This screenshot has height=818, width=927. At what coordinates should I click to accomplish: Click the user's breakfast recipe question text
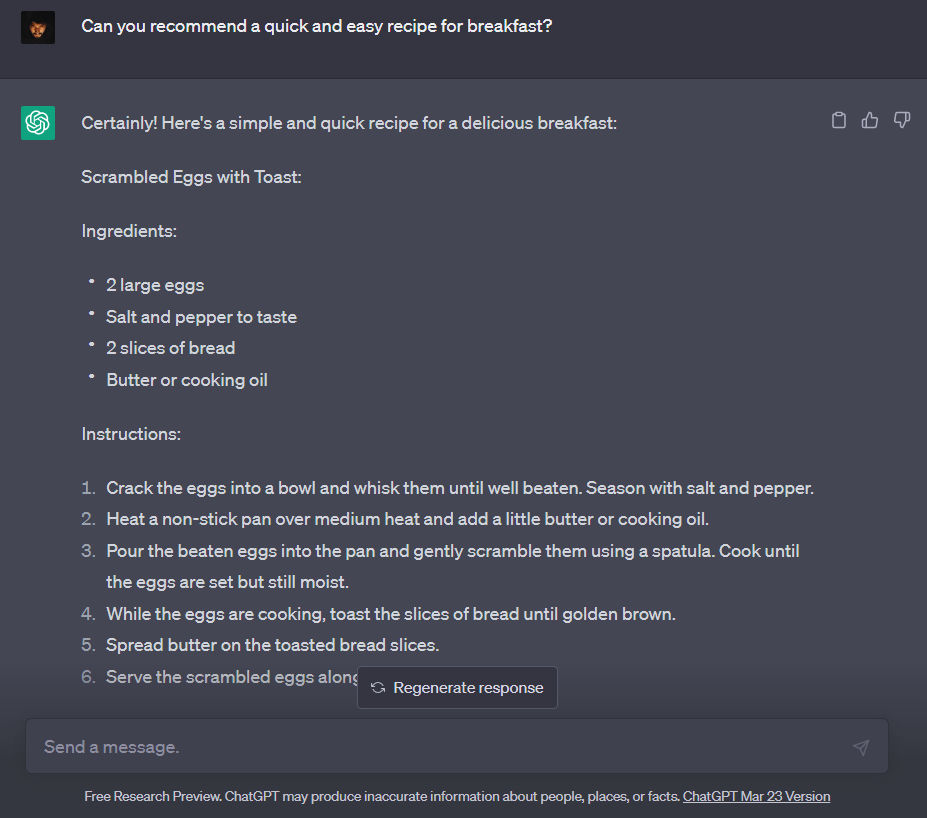pos(316,26)
